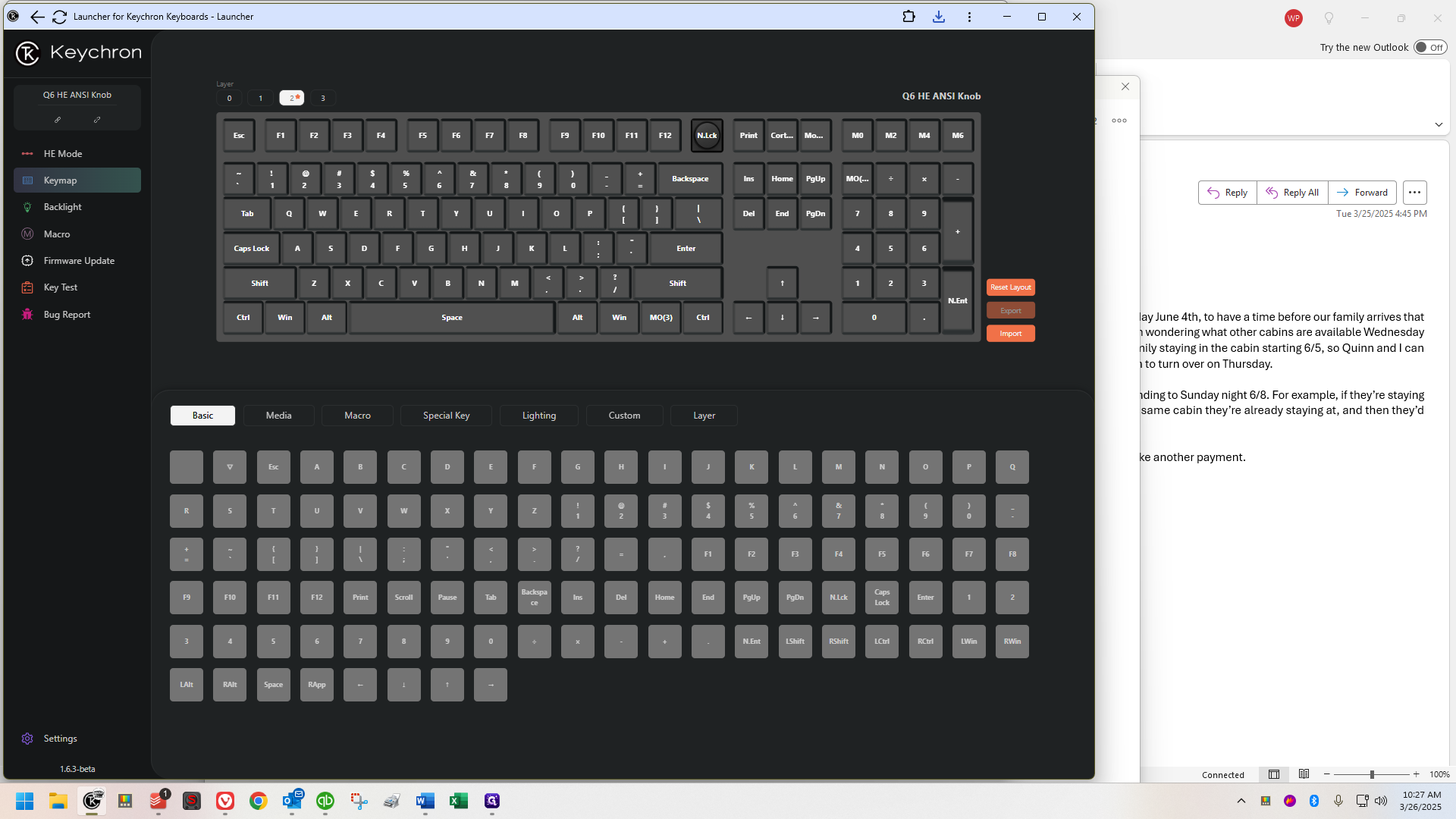Select Caps Lock key on keyboard layout
1456x819 pixels.
[x=251, y=249]
